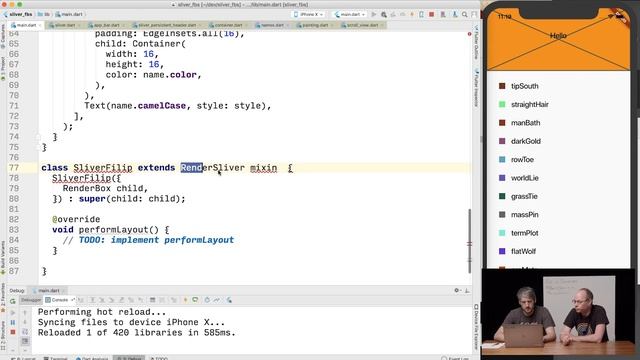Screen dimensions: 640x360
Task: Click the darkGold row in the simulator list
Action: [558, 141]
